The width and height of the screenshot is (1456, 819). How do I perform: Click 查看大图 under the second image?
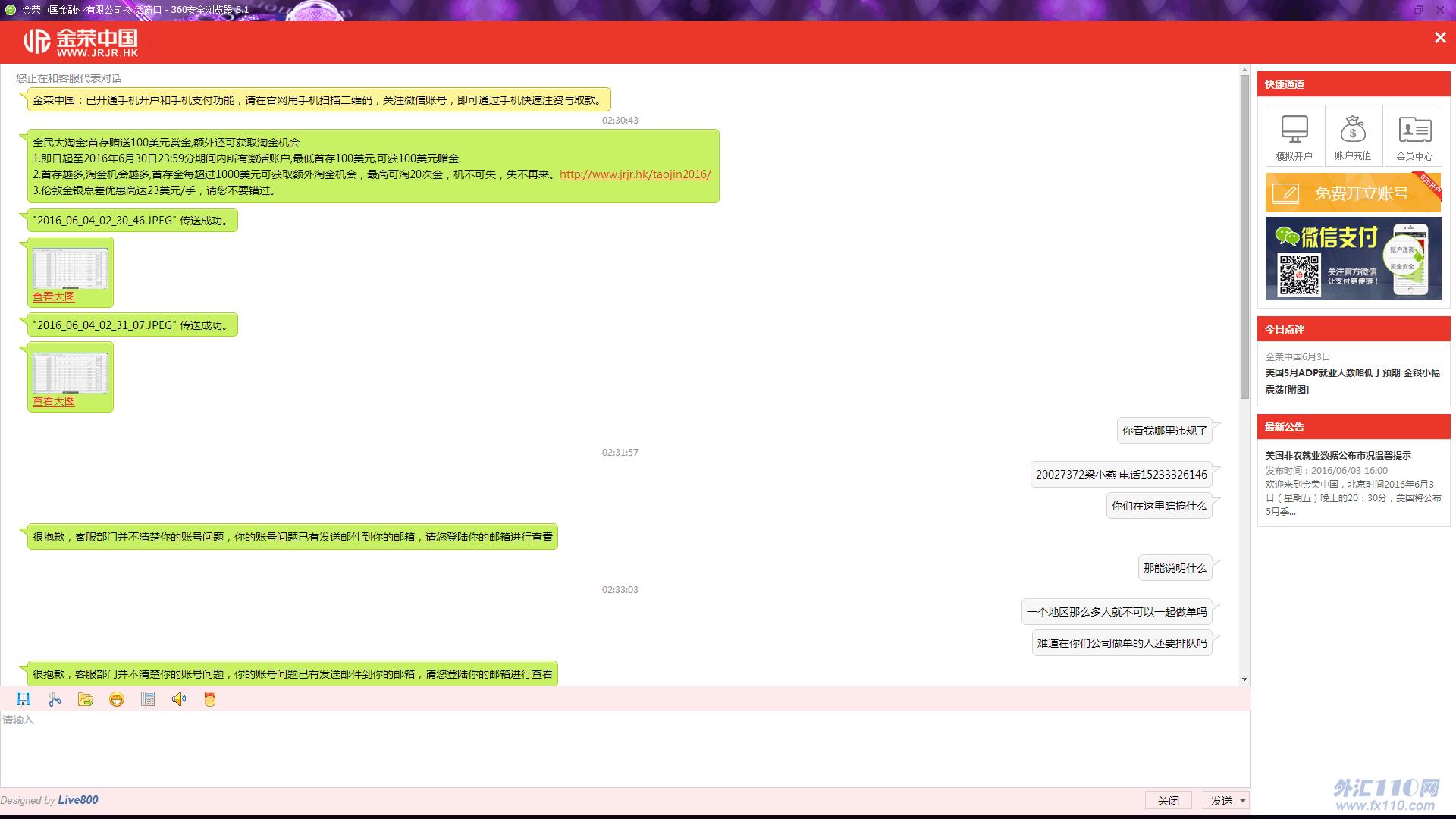point(54,401)
